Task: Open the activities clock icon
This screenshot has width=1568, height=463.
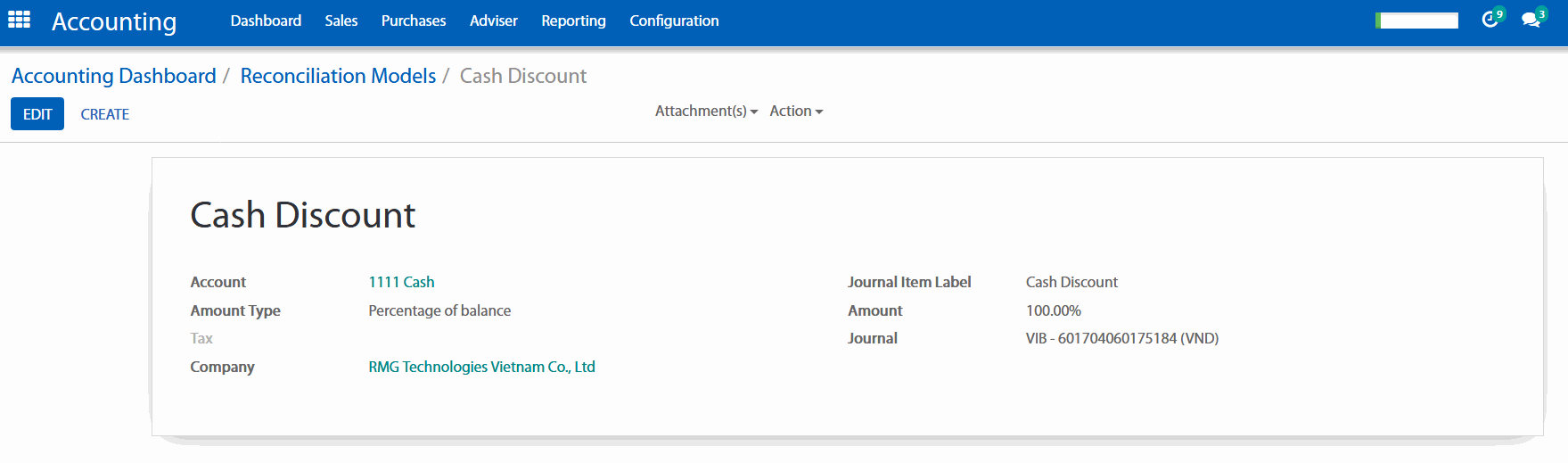Action: tap(1490, 20)
